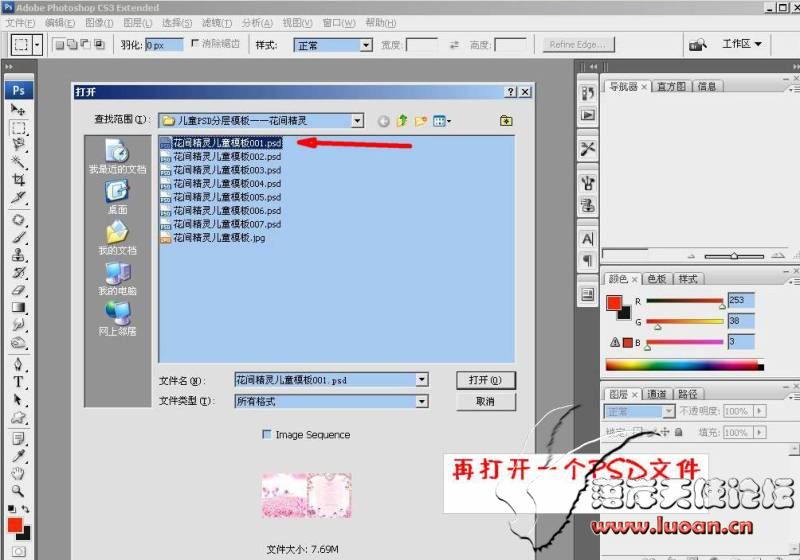Open the Edit menu
Image resolution: width=800 pixels, height=560 pixels.
pos(60,23)
